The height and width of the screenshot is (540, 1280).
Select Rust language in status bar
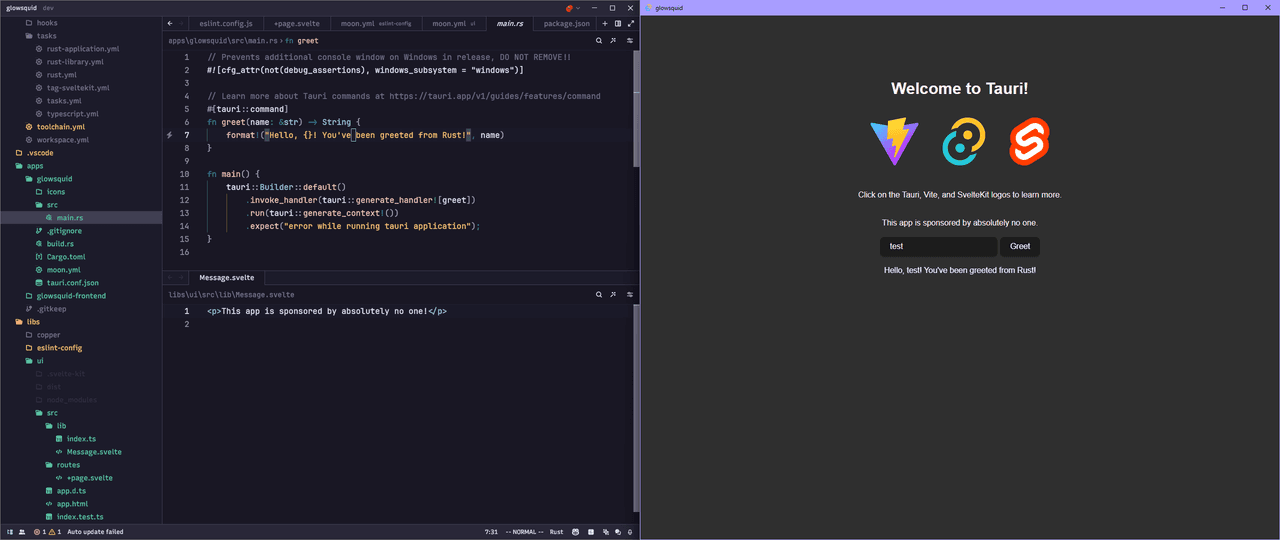click(x=556, y=532)
